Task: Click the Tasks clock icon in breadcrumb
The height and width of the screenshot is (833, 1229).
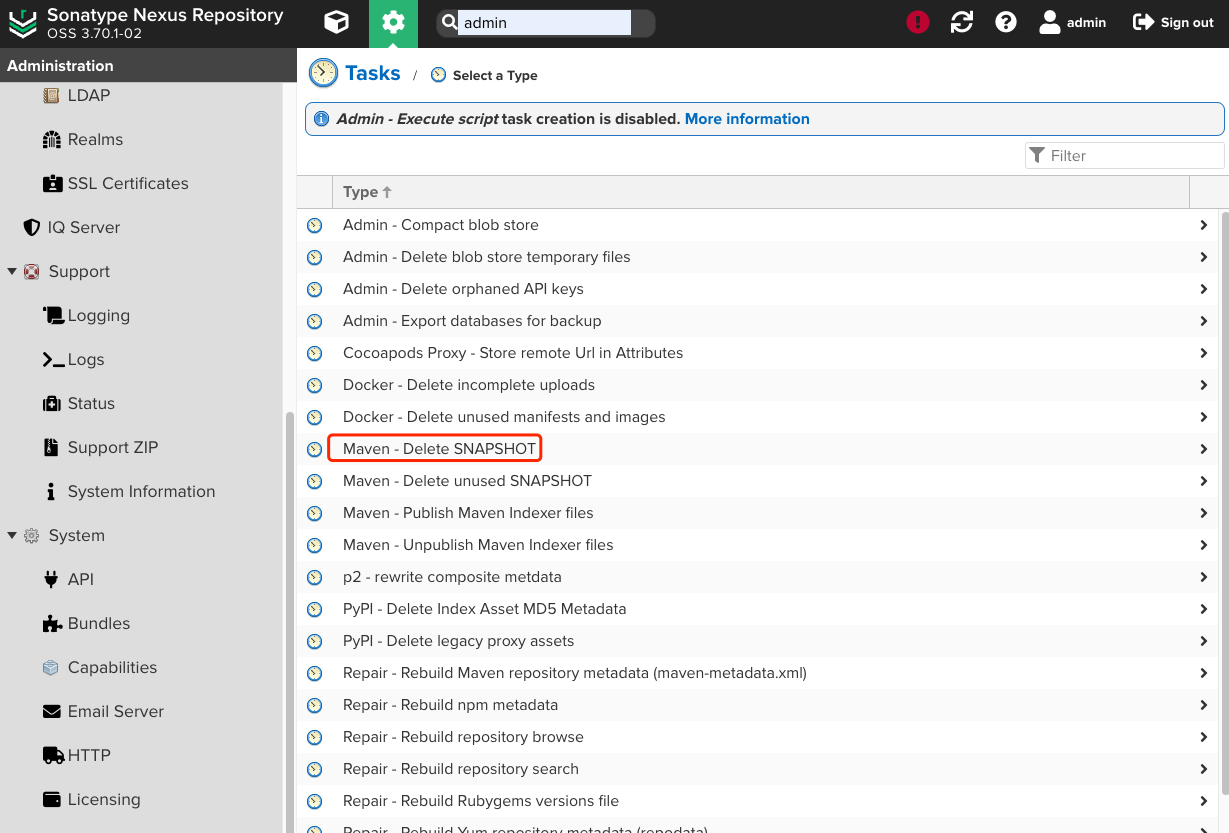Action: click(x=323, y=73)
